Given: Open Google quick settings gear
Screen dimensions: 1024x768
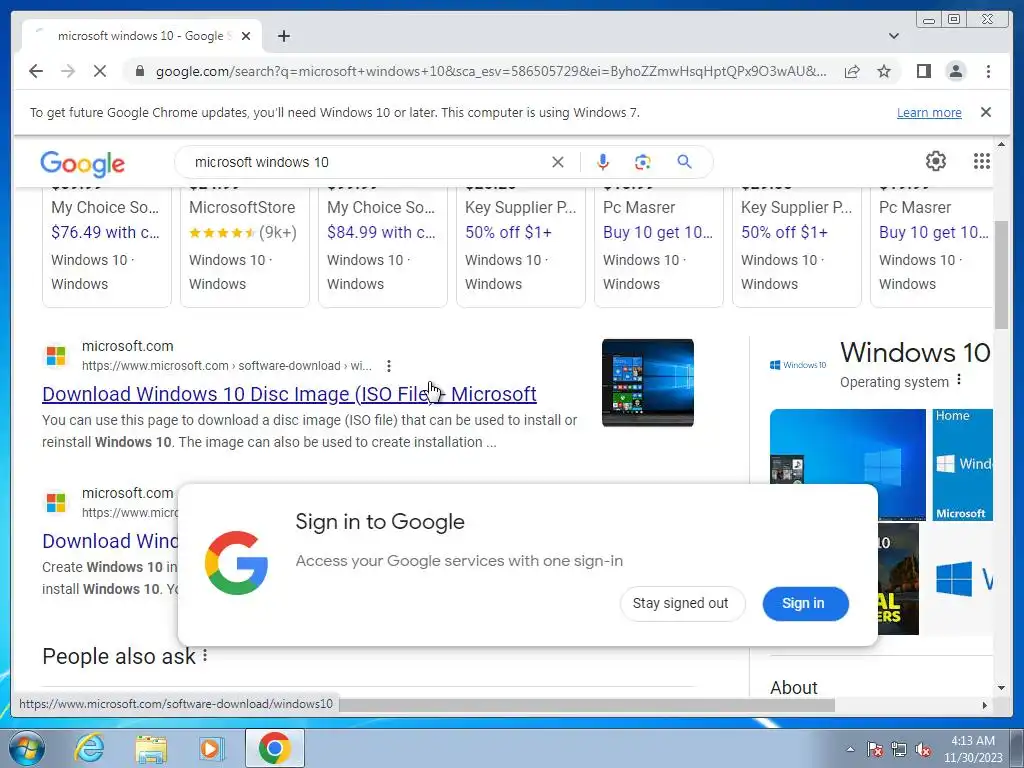Looking at the screenshot, I should tap(935, 161).
